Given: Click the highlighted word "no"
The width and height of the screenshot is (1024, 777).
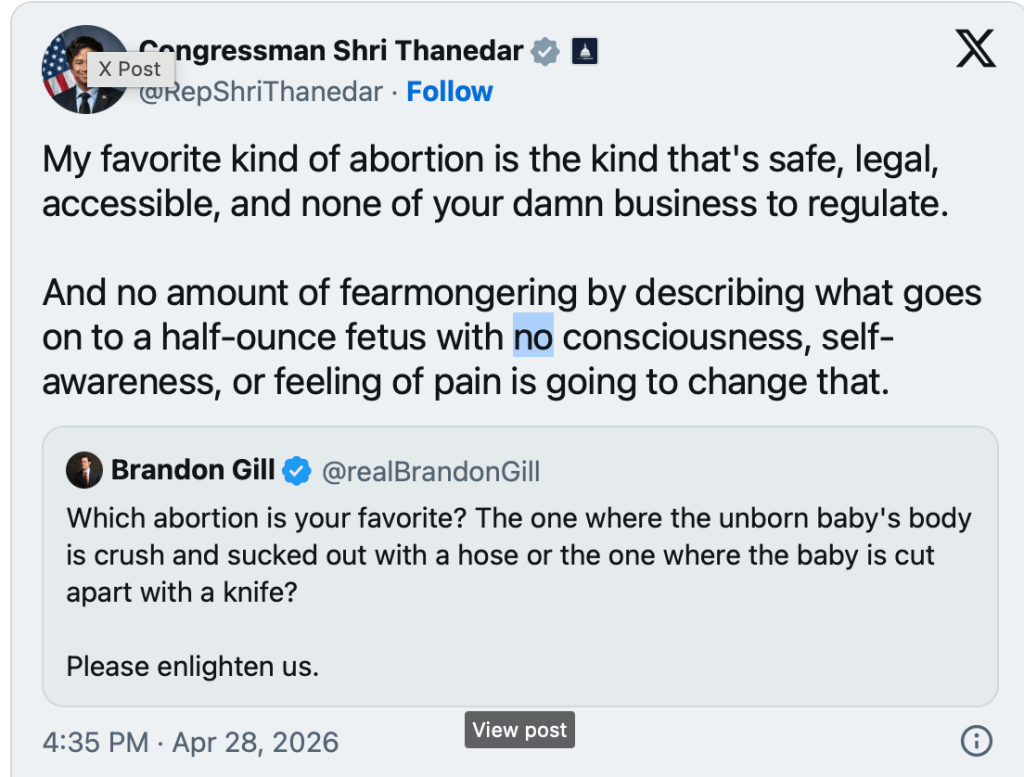Looking at the screenshot, I should [x=533, y=338].
